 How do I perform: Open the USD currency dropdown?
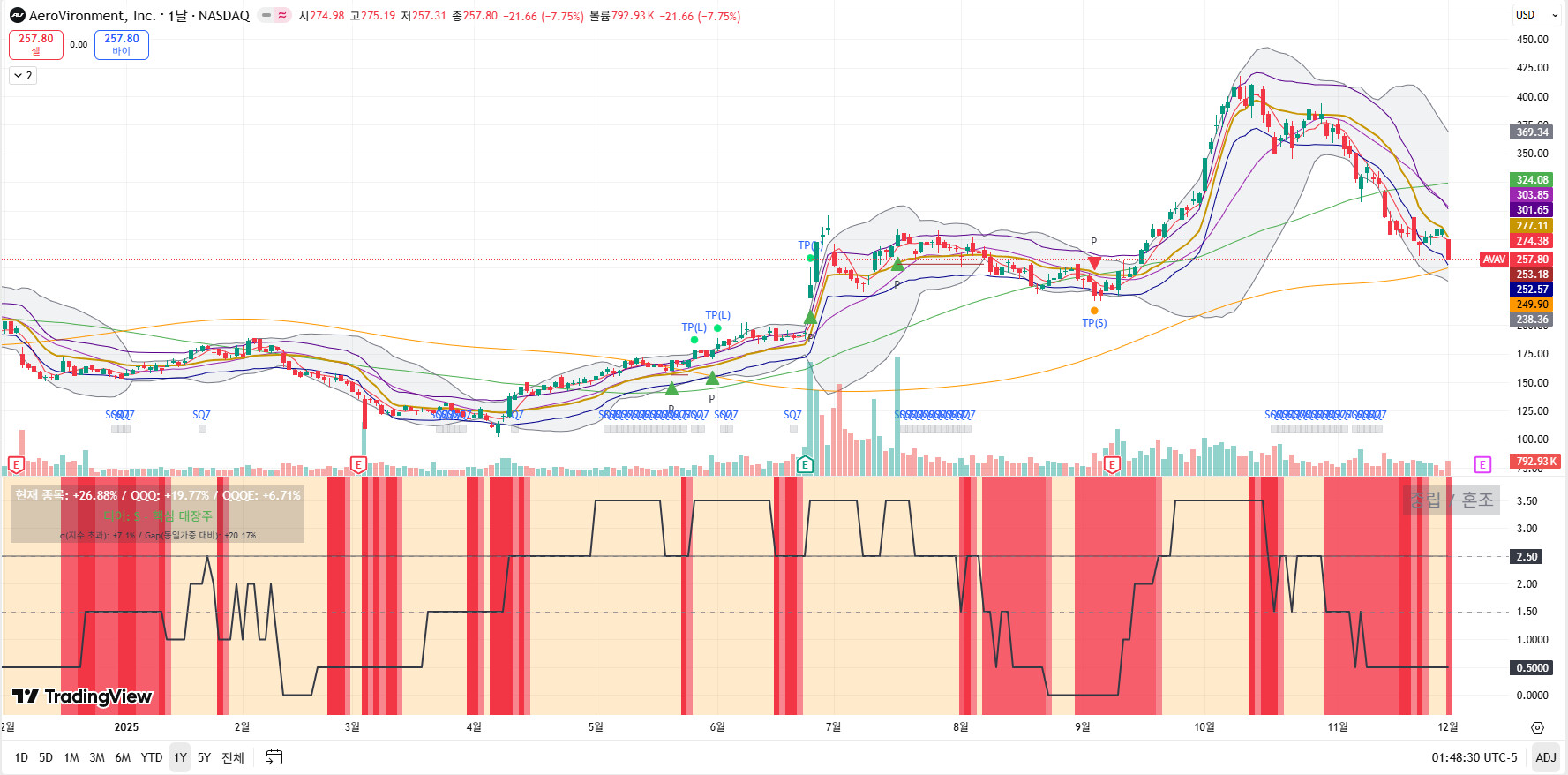[x=1537, y=15]
